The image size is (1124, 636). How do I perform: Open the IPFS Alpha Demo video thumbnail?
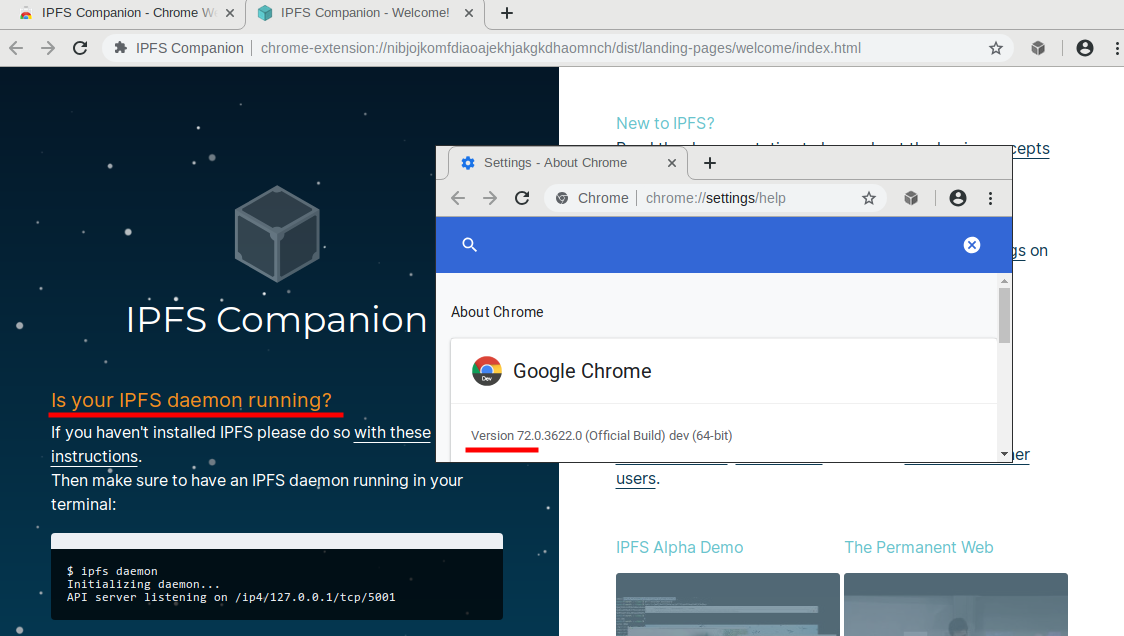(x=728, y=604)
